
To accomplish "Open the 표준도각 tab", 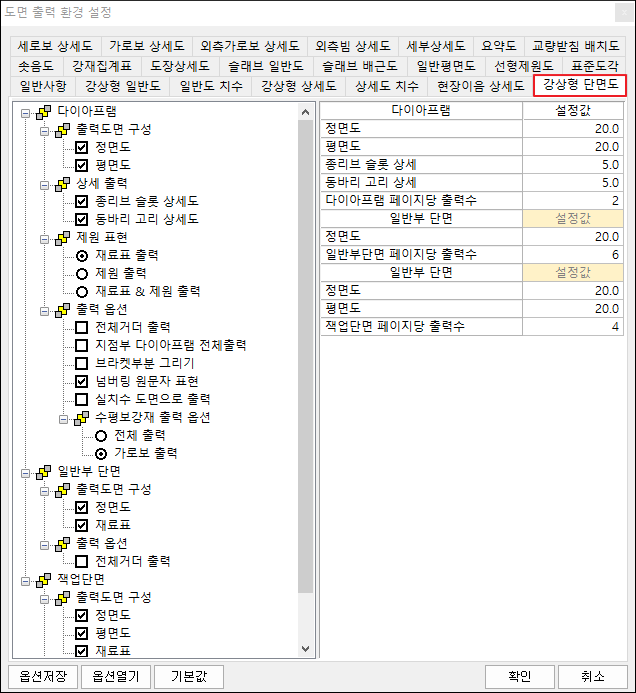I will click(594, 66).
